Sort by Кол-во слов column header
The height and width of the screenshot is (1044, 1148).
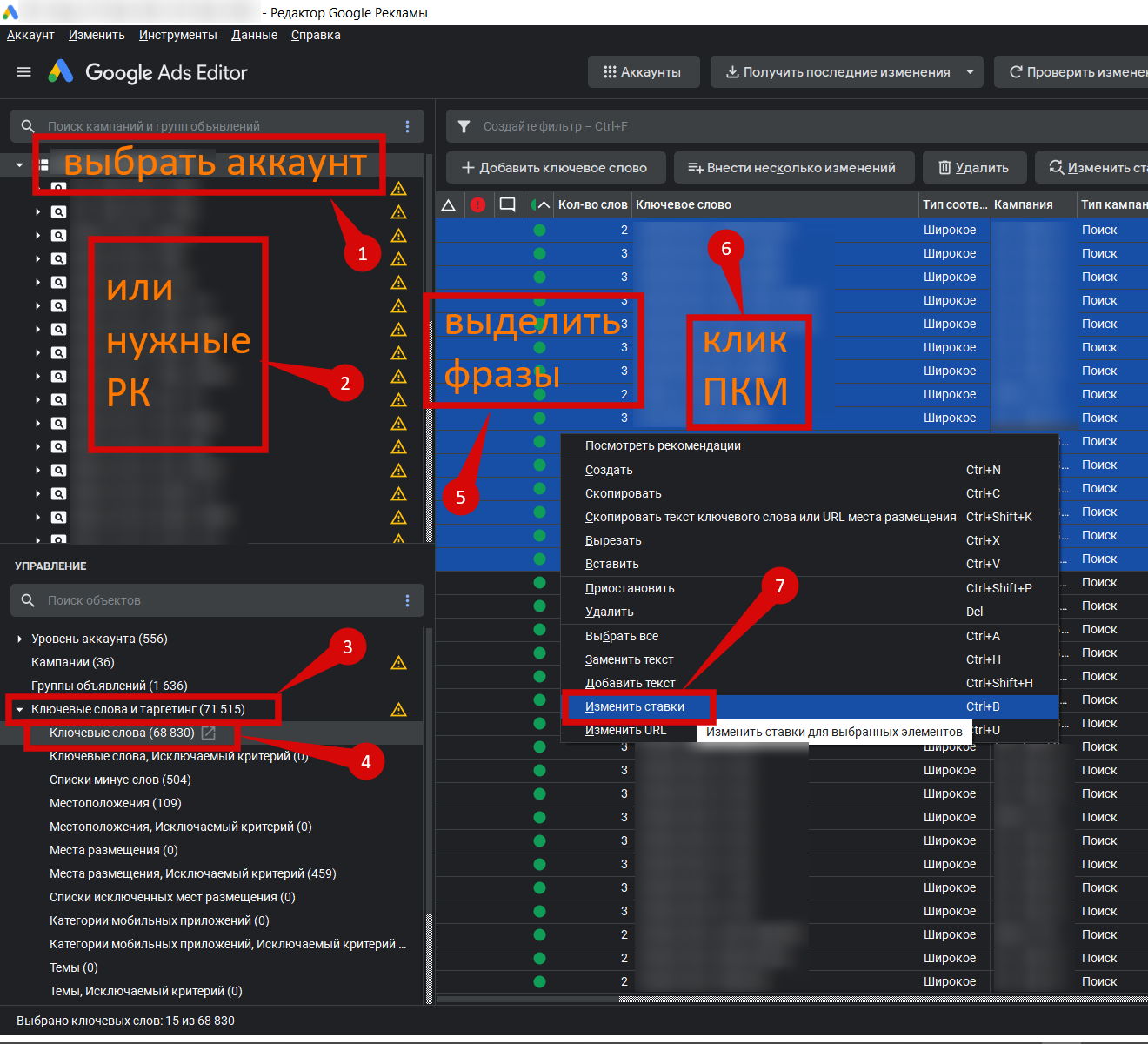point(593,205)
